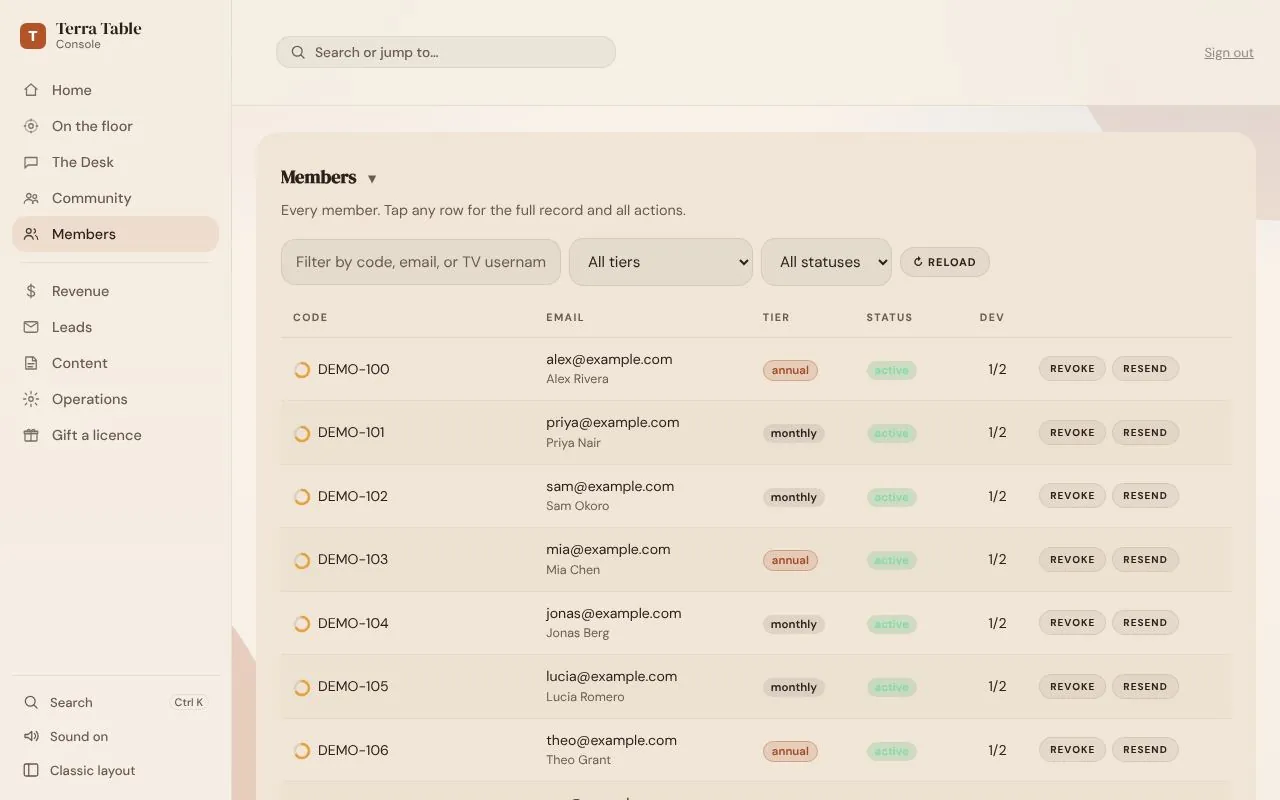Click the Gift a licence gift icon
Viewport: 1280px width, 800px height.
coord(32,435)
